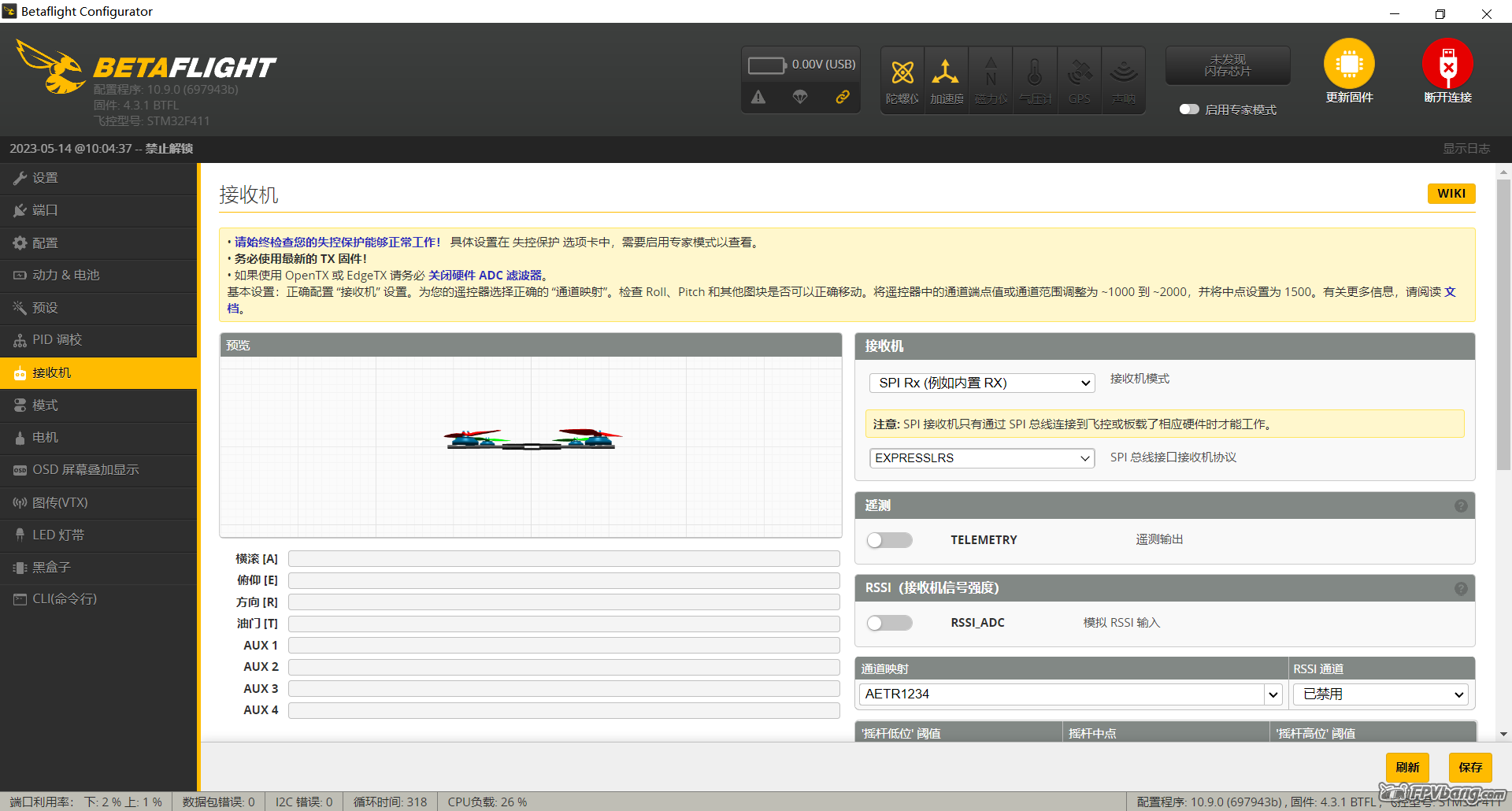
Task: Click the 文档 documentation link
Action: [1450, 292]
